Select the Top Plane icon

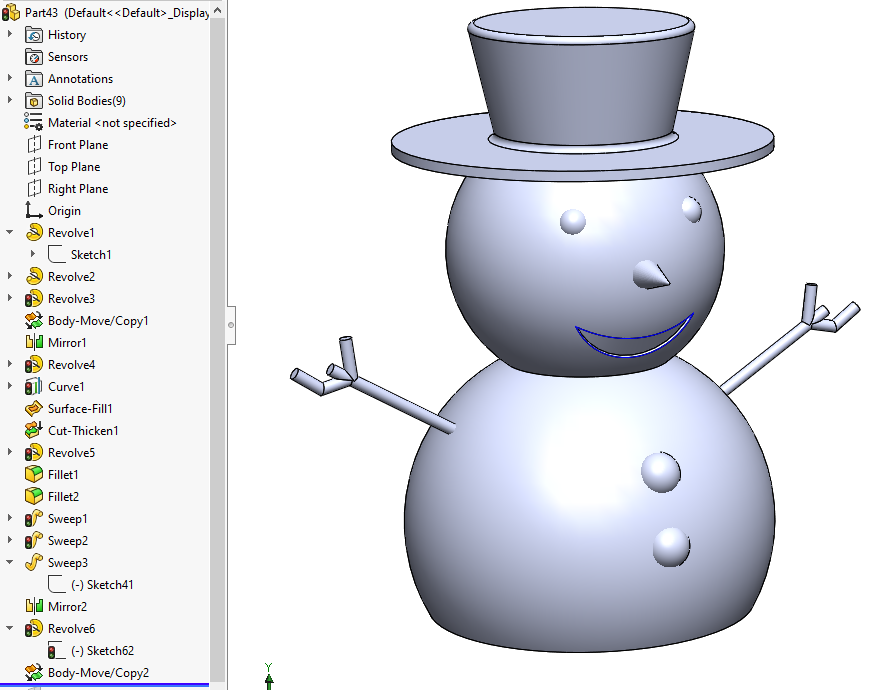(34, 167)
